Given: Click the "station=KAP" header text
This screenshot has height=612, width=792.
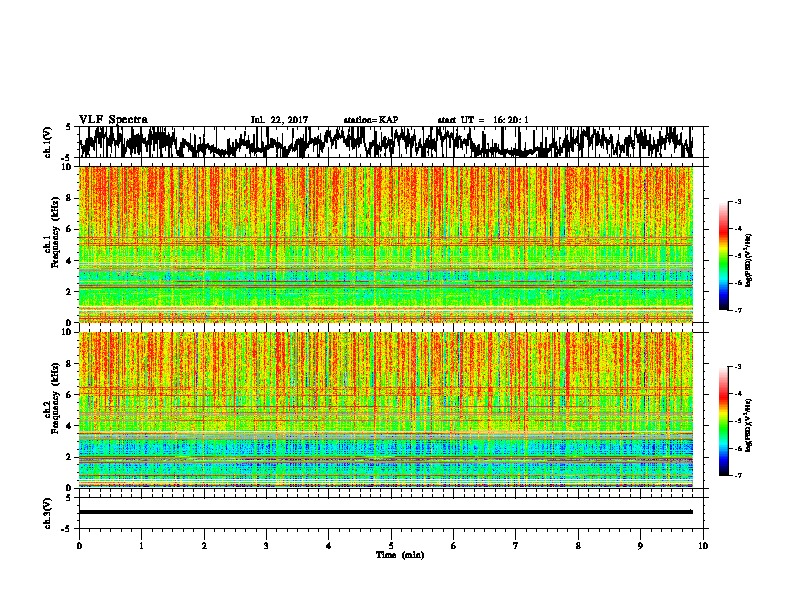Looking at the screenshot, I should click(371, 120).
